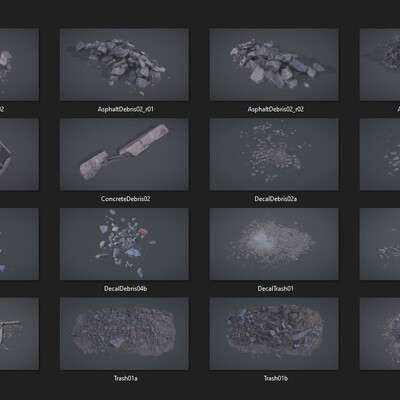This screenshot has width=400, height=400.
Task: Click the DecalTrash01 name label
Action: pyautogui.click(x=276, y=289)
